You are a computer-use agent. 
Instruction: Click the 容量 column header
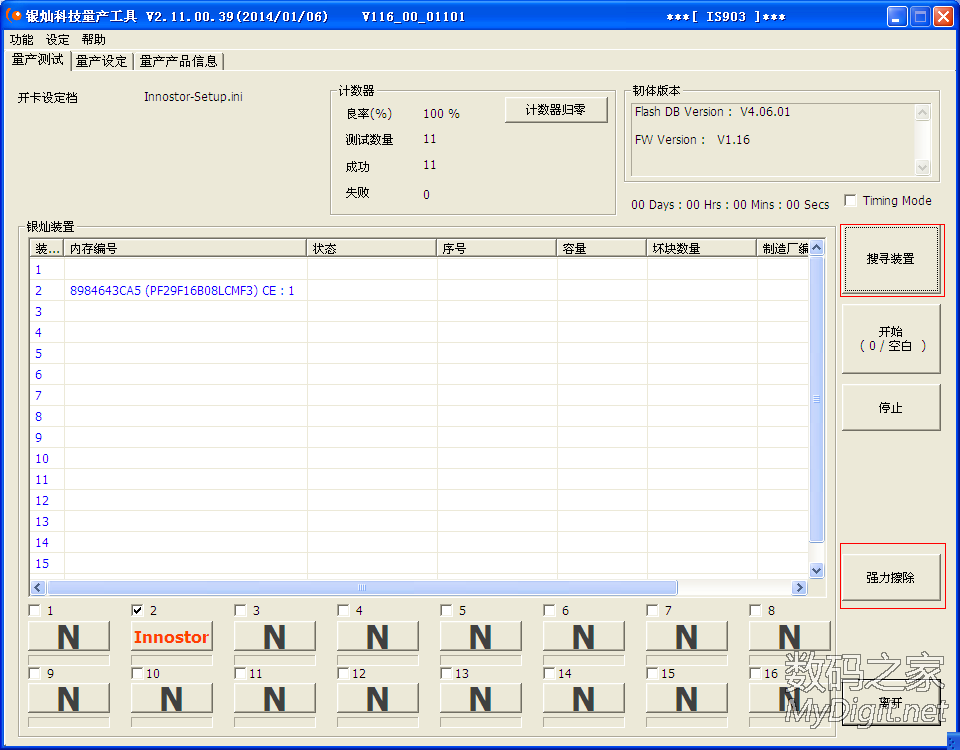click(x=602, y=248)
